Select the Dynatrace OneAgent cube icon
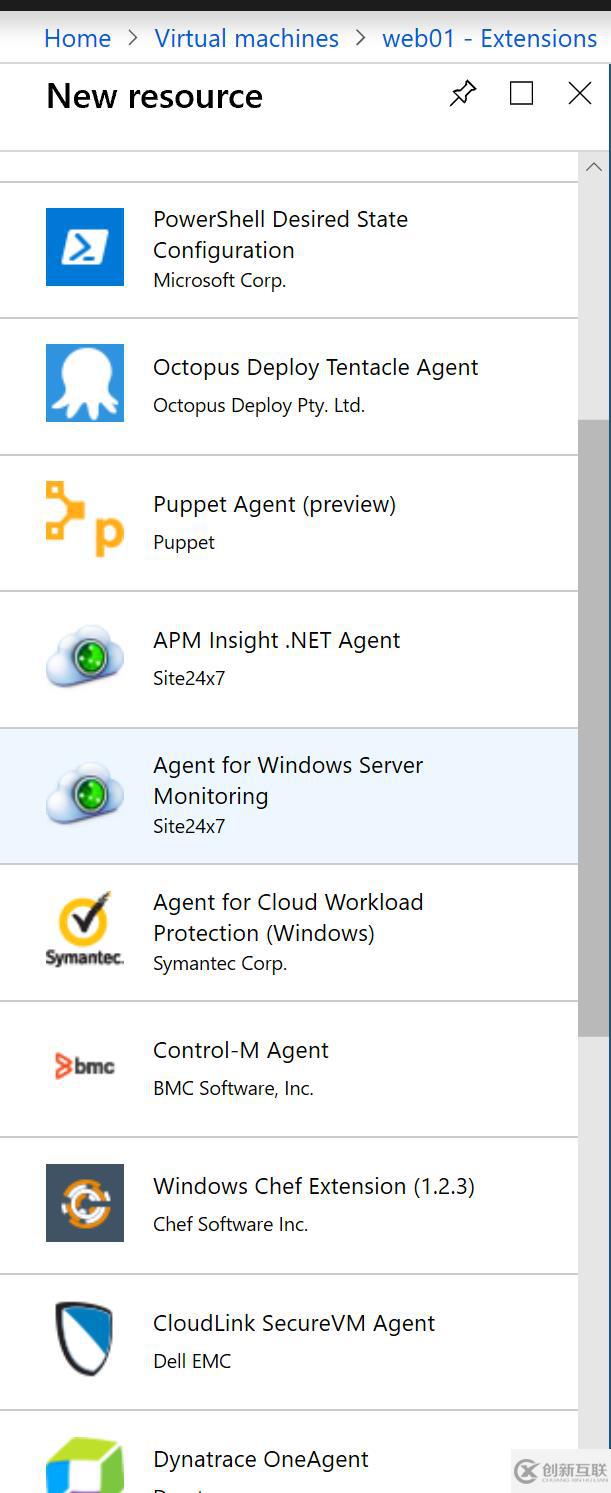The height and width of the screenshot is (1493, 611). click(85, 1466)
